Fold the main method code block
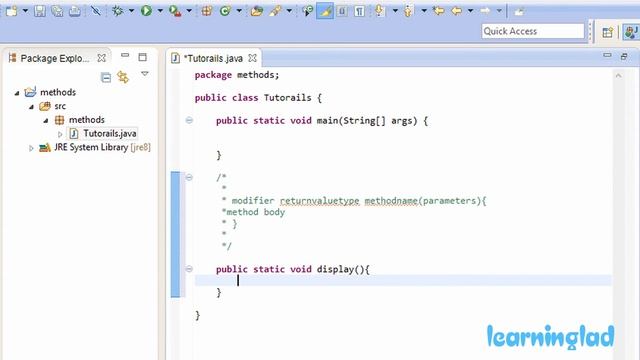This screenshot has height=360, width=640. point(189,120)
